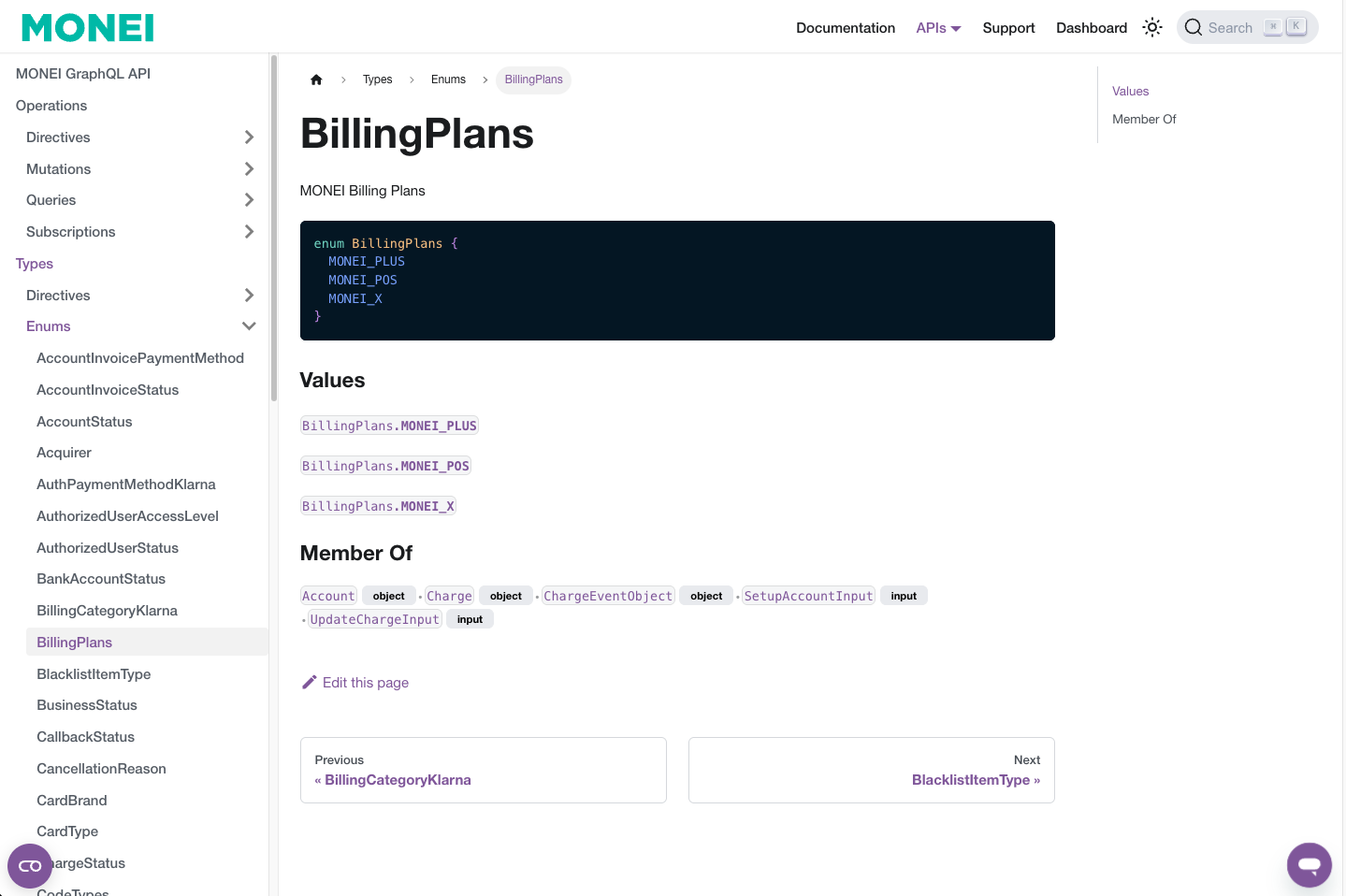The height and width of the screenshot is (896, 1346).
Task: Open Support in top navigation
Action: coord(1008,28)
